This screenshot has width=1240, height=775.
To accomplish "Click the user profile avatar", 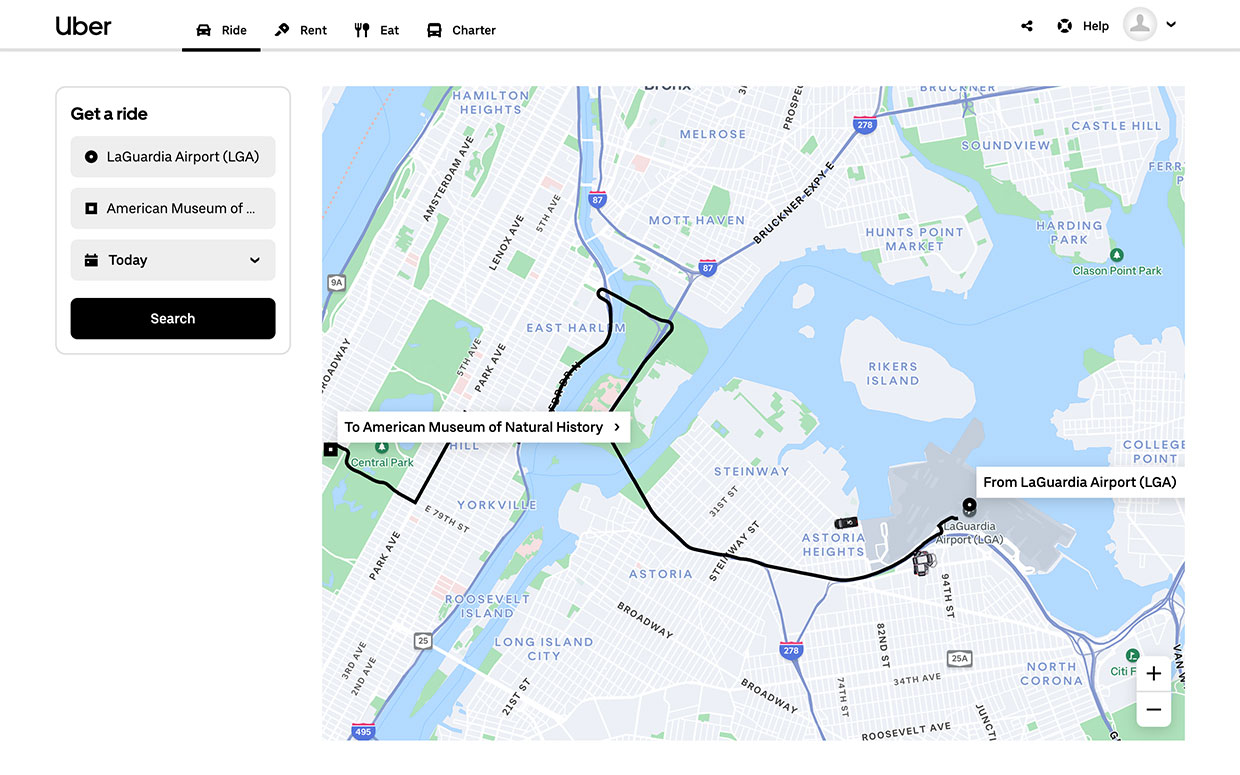I will (1140, 25).
